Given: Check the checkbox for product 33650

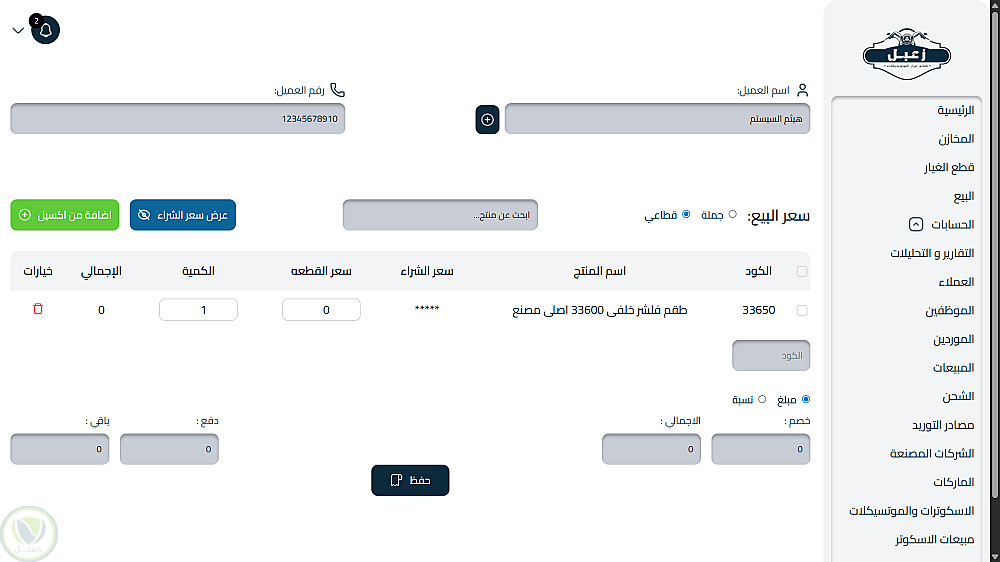Looking at the screenshot, I should pos(802,311).
